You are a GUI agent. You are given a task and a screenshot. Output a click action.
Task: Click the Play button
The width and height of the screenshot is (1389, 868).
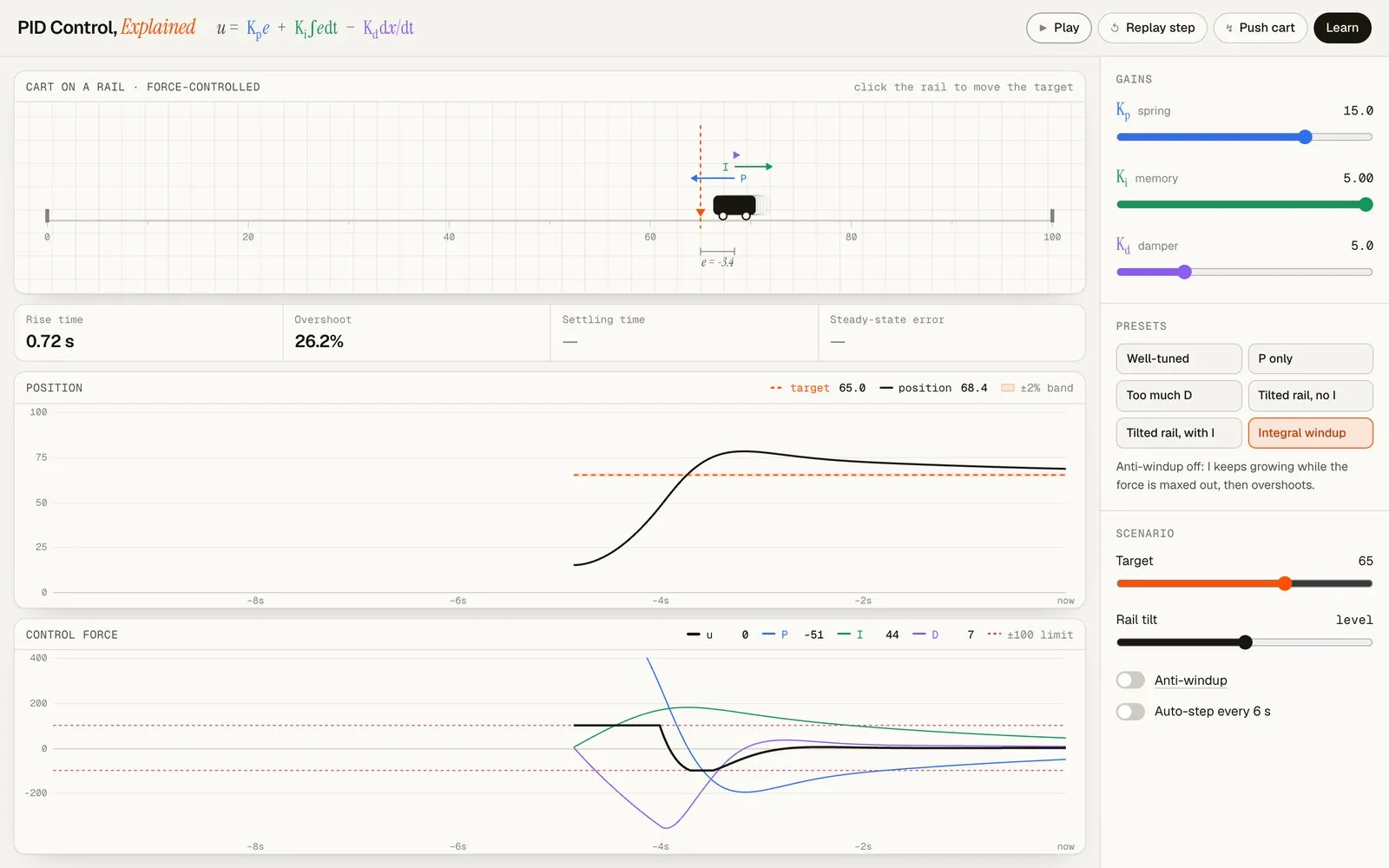1058,28
